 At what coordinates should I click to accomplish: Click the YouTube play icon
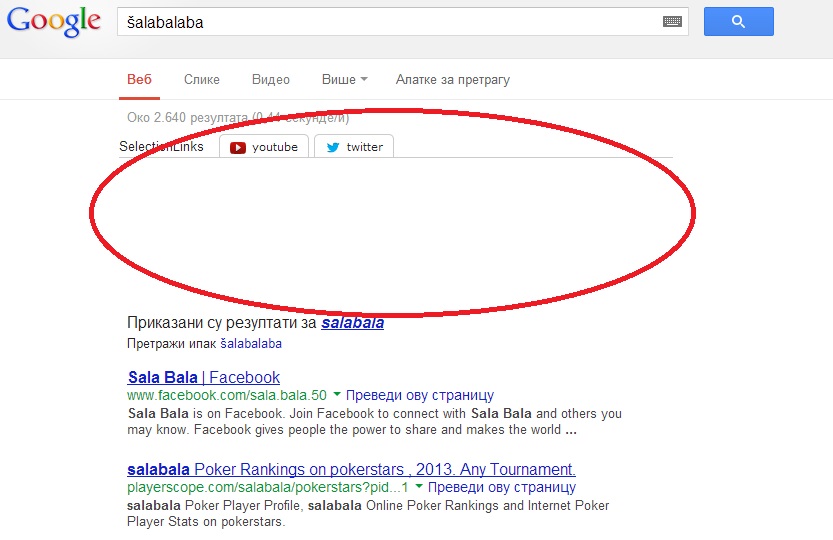tap(237, 147)
